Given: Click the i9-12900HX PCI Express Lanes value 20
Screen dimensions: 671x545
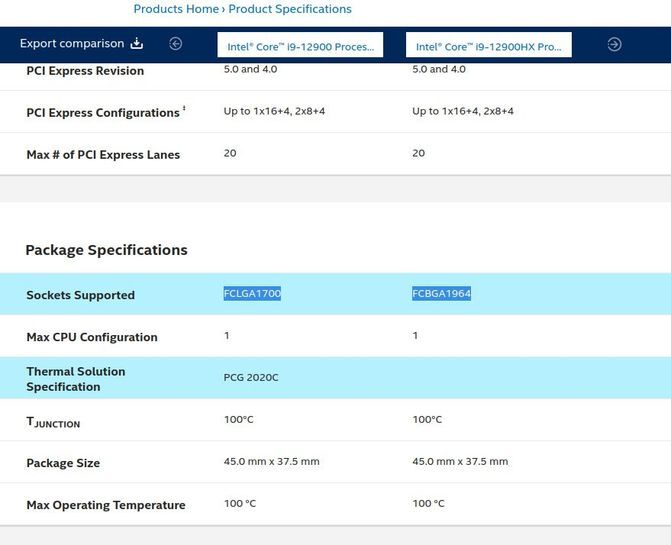Looking at the screenshot, I should 419,153.
